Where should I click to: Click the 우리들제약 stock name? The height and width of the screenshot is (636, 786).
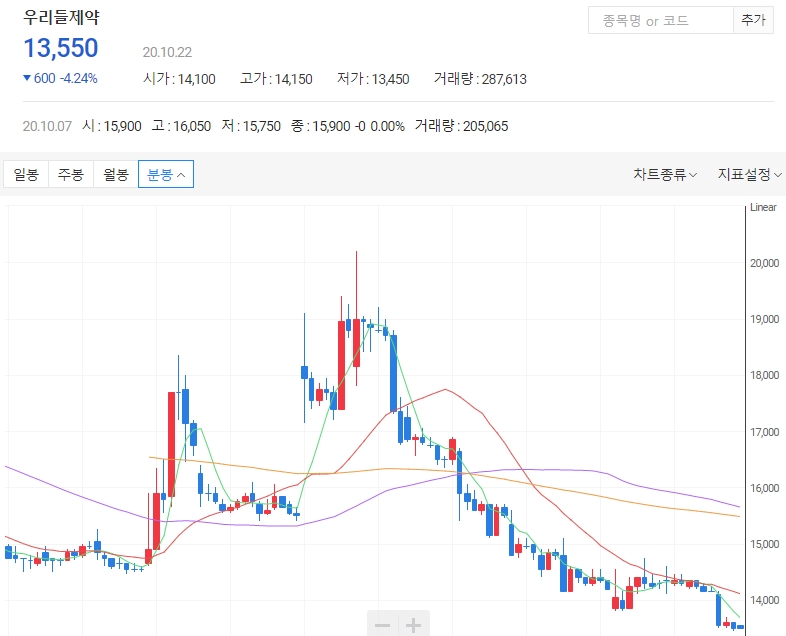[61, 17]
